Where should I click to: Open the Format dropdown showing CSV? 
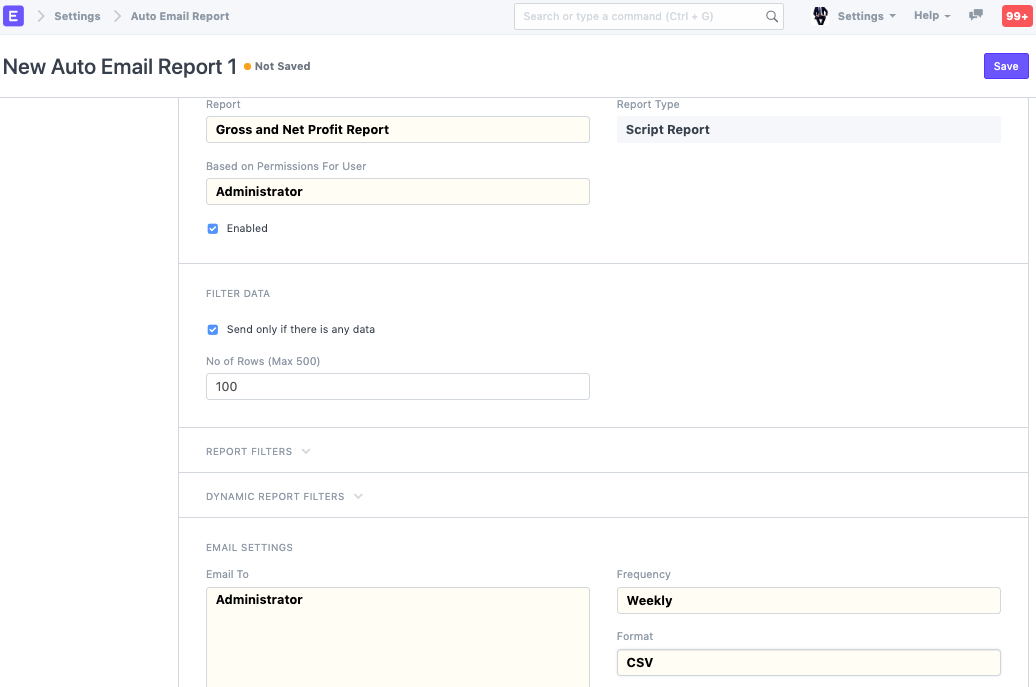(808, 662)
